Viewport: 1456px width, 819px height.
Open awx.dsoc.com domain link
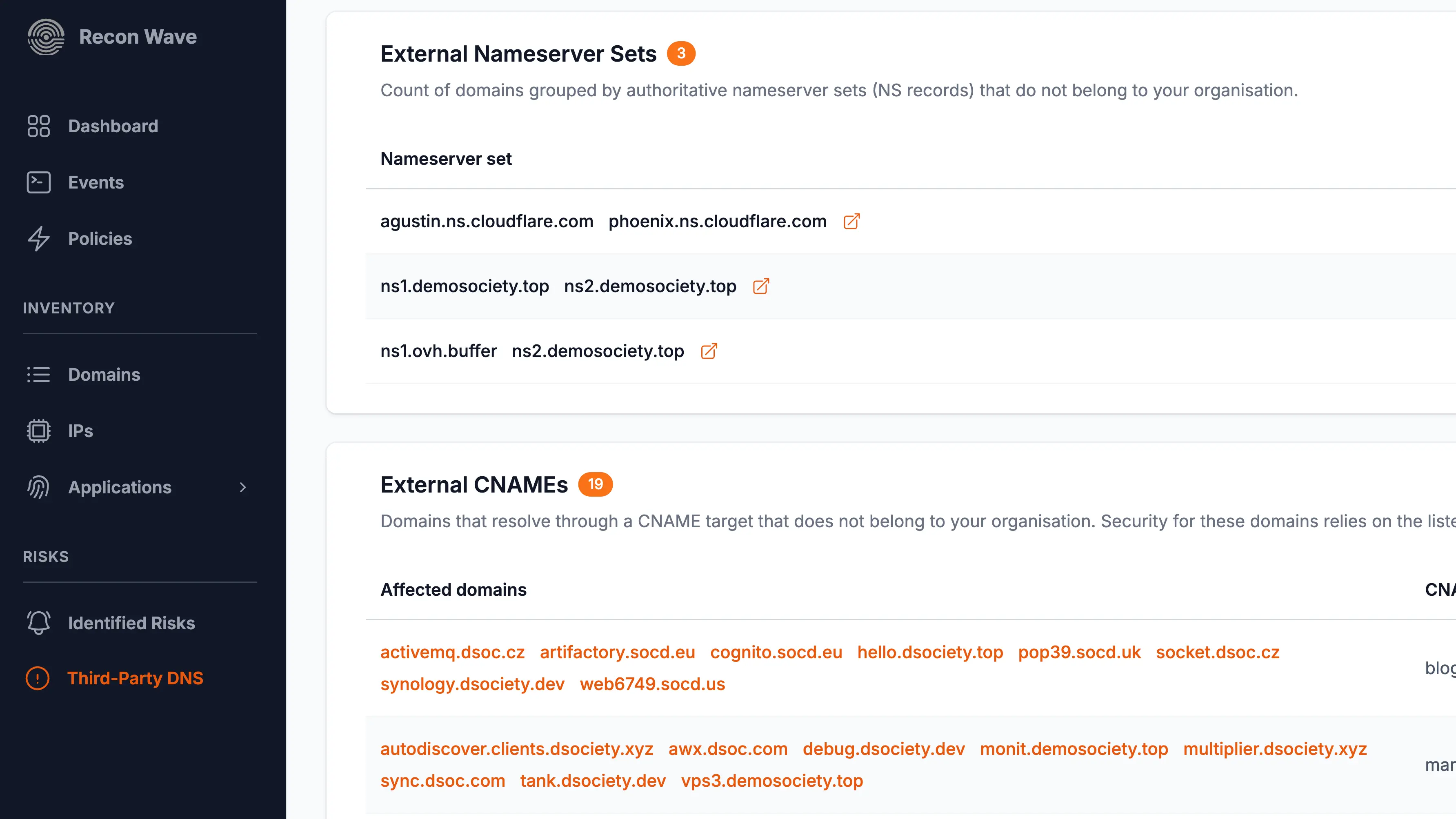coord(728,749)
